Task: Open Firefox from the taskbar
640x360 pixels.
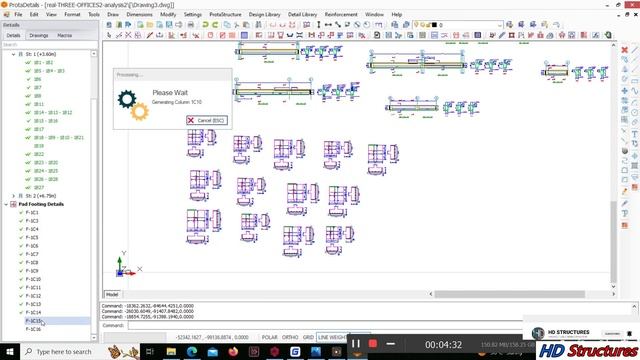Action: pos(233,351)
